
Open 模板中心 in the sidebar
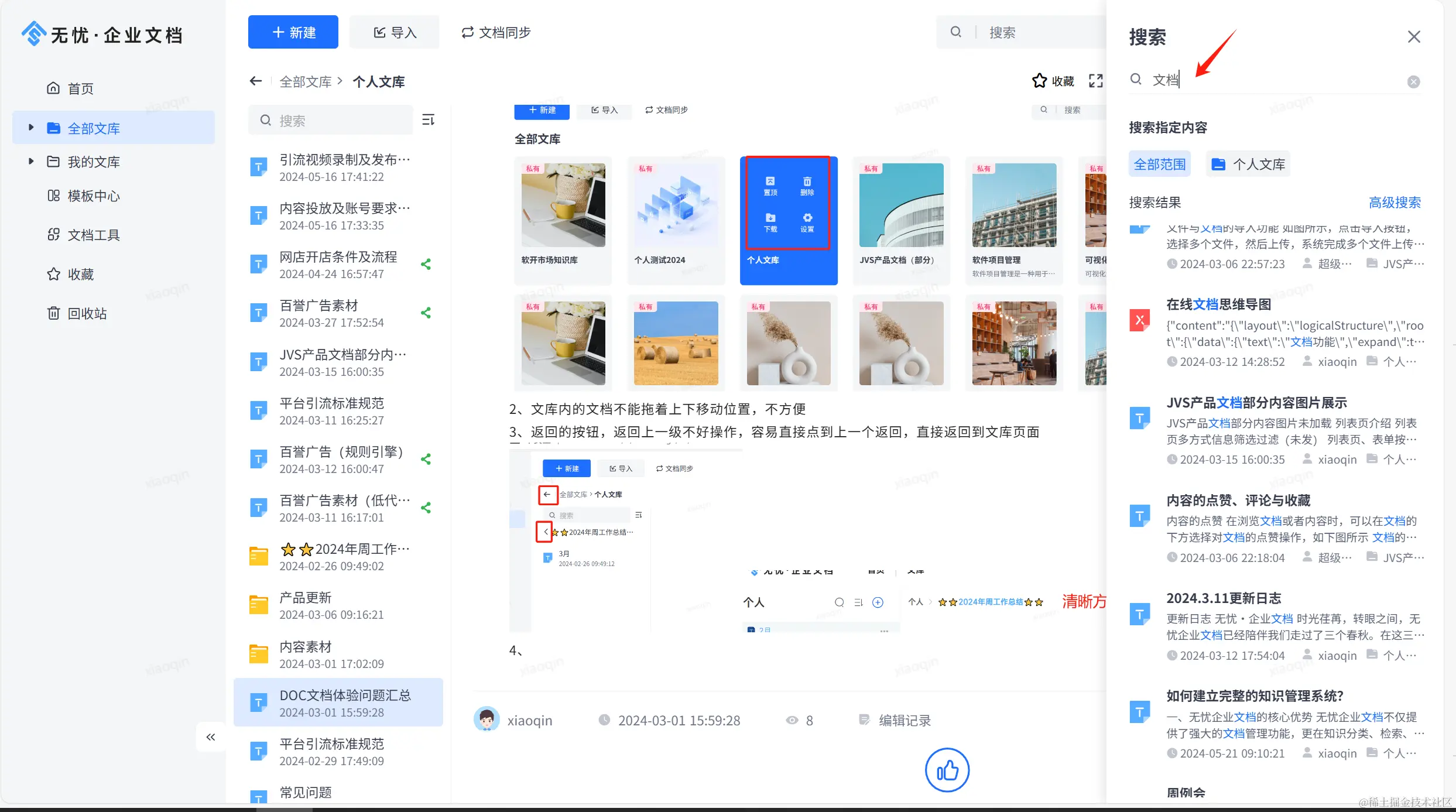tap(93, 196)
